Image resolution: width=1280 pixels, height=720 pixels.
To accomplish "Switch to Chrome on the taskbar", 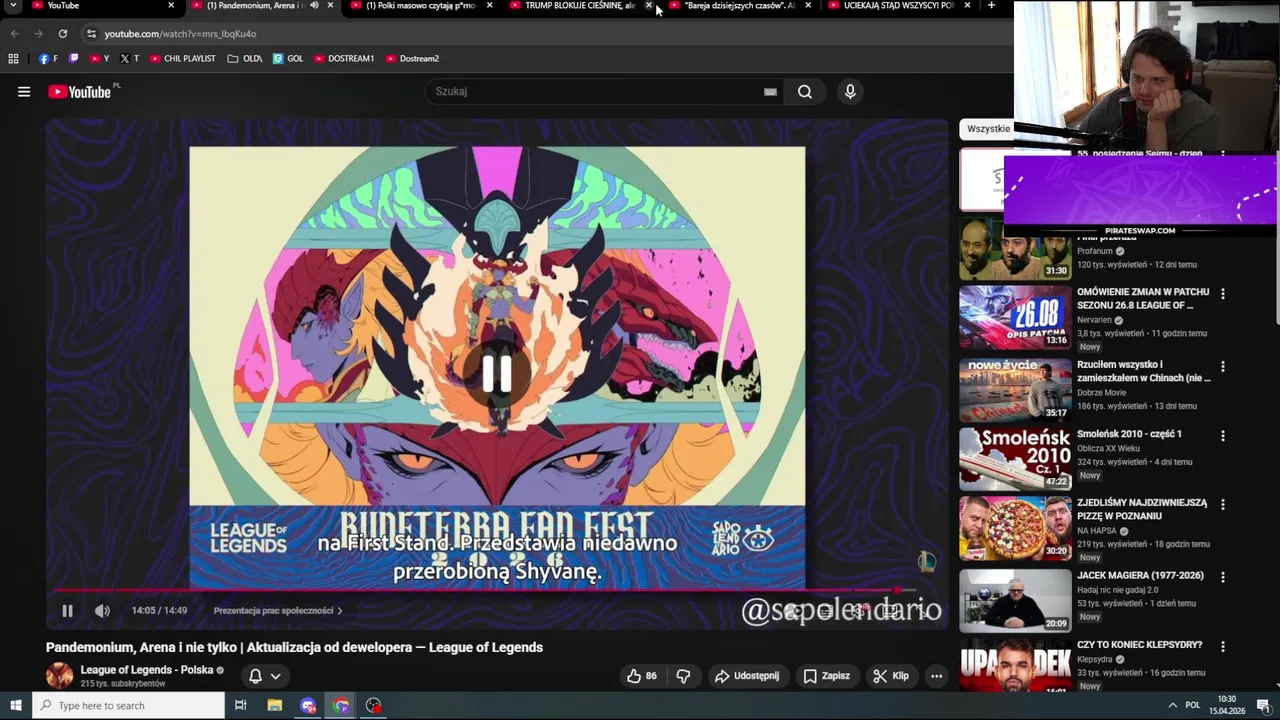I will tap(341, 705).
